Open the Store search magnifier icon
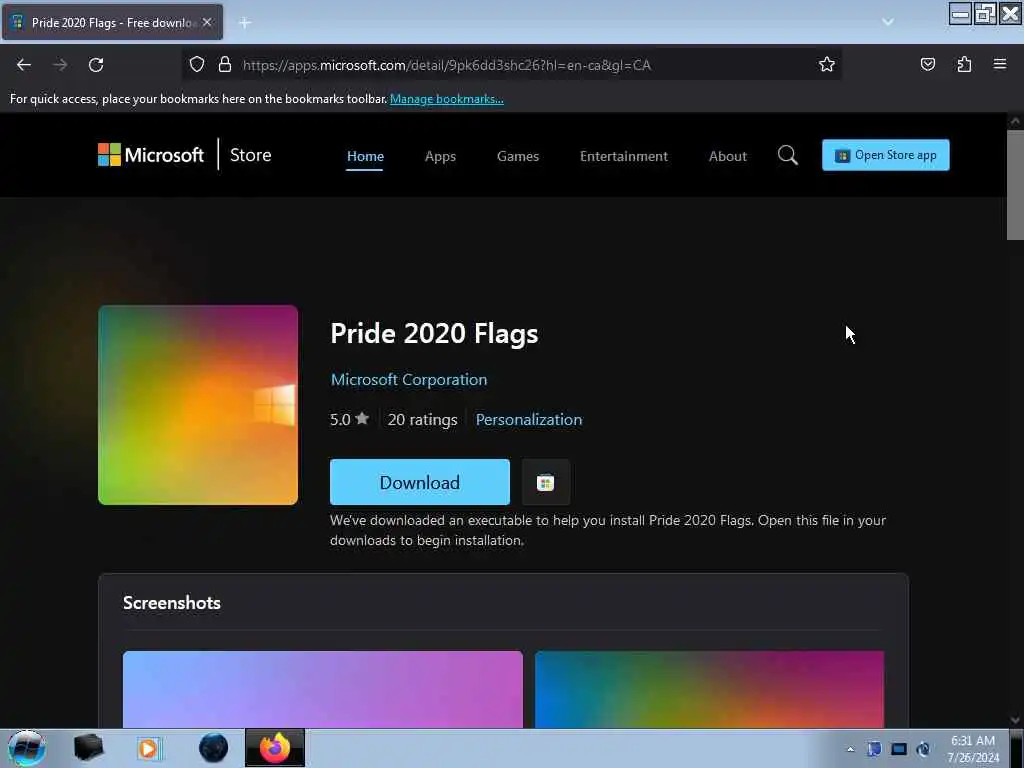 pyautogui.click(x=788, y=155)
